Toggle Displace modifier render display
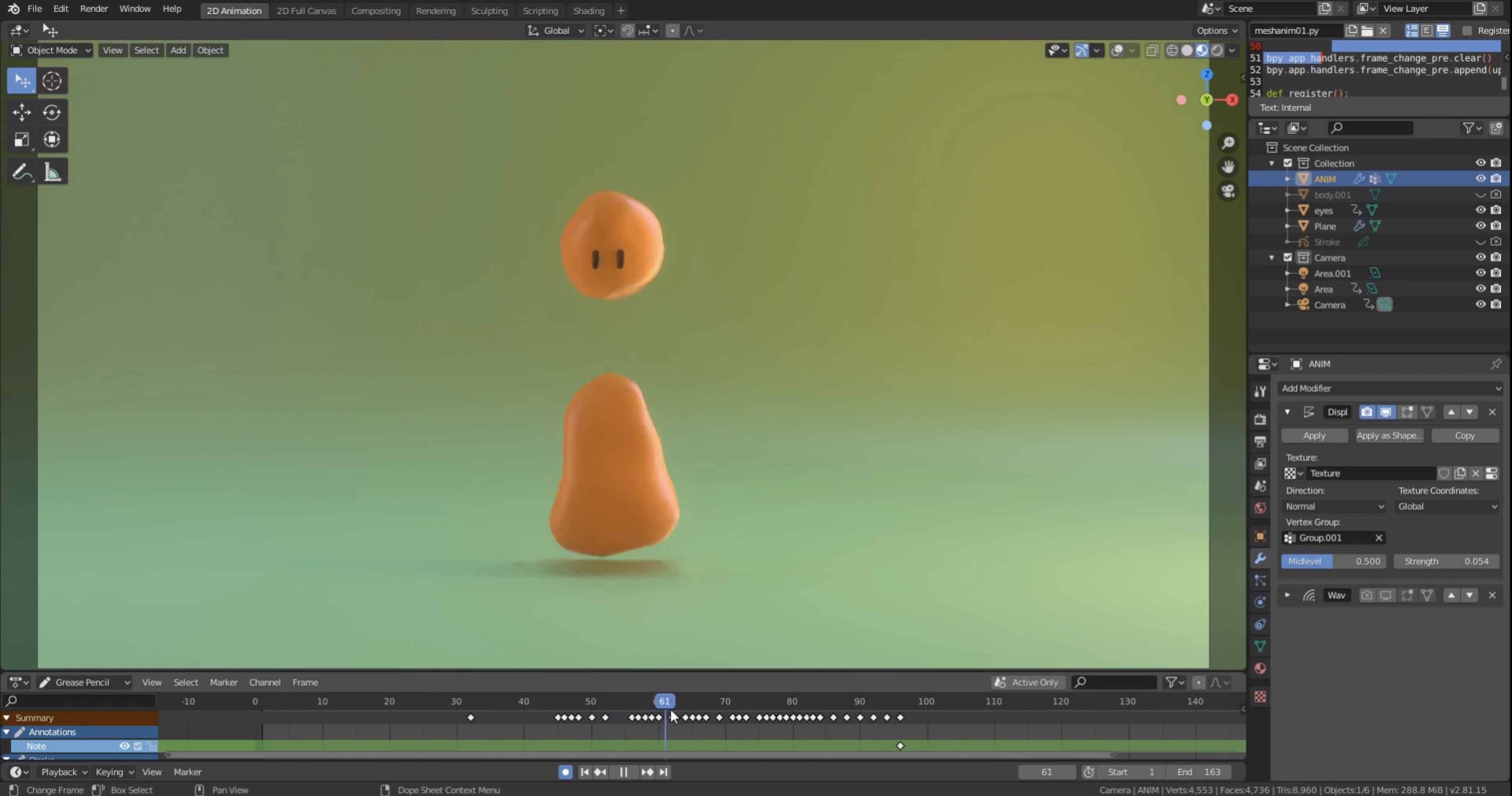 [1367, 412]
